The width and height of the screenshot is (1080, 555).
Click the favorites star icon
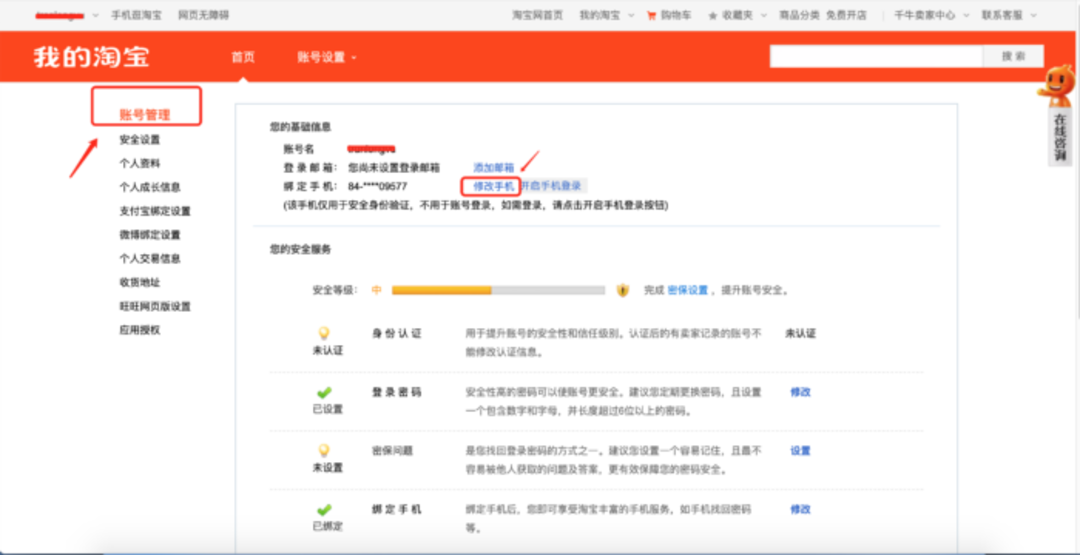713,15
